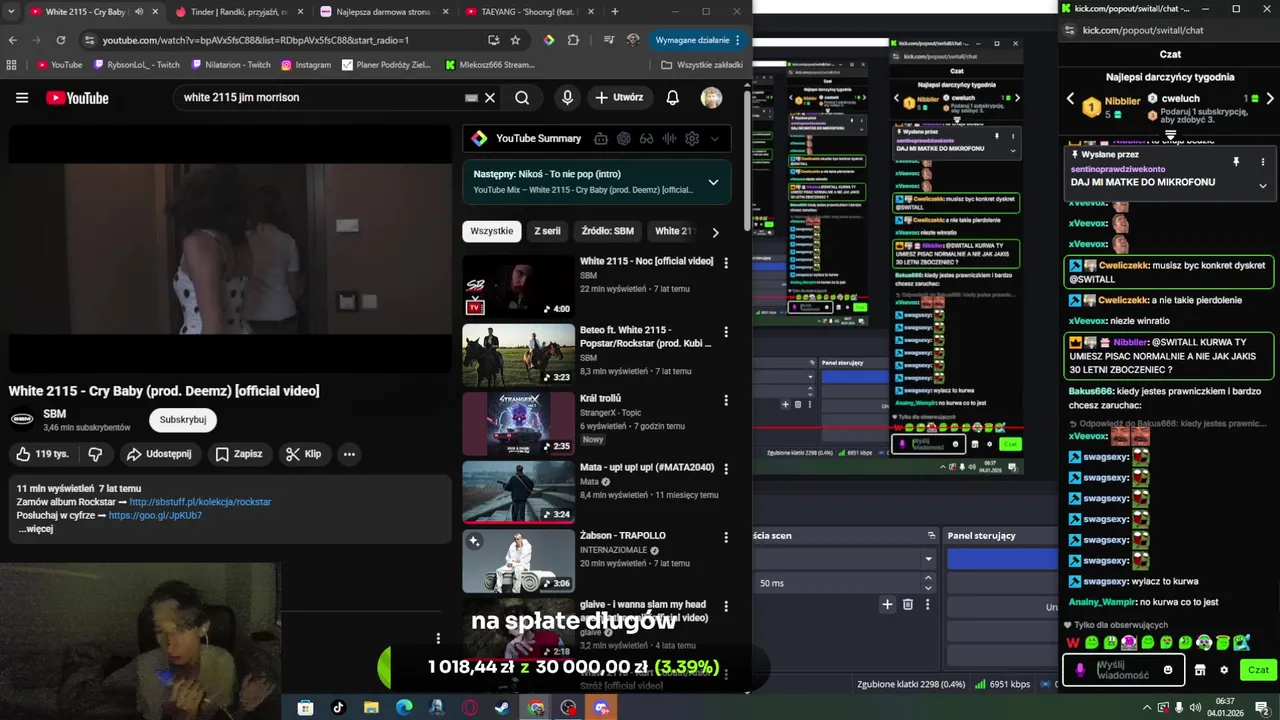The width and height of the screenshot is (1280, 720).
Task: Open YouTube notifications bell
Action: pos(673,98)
